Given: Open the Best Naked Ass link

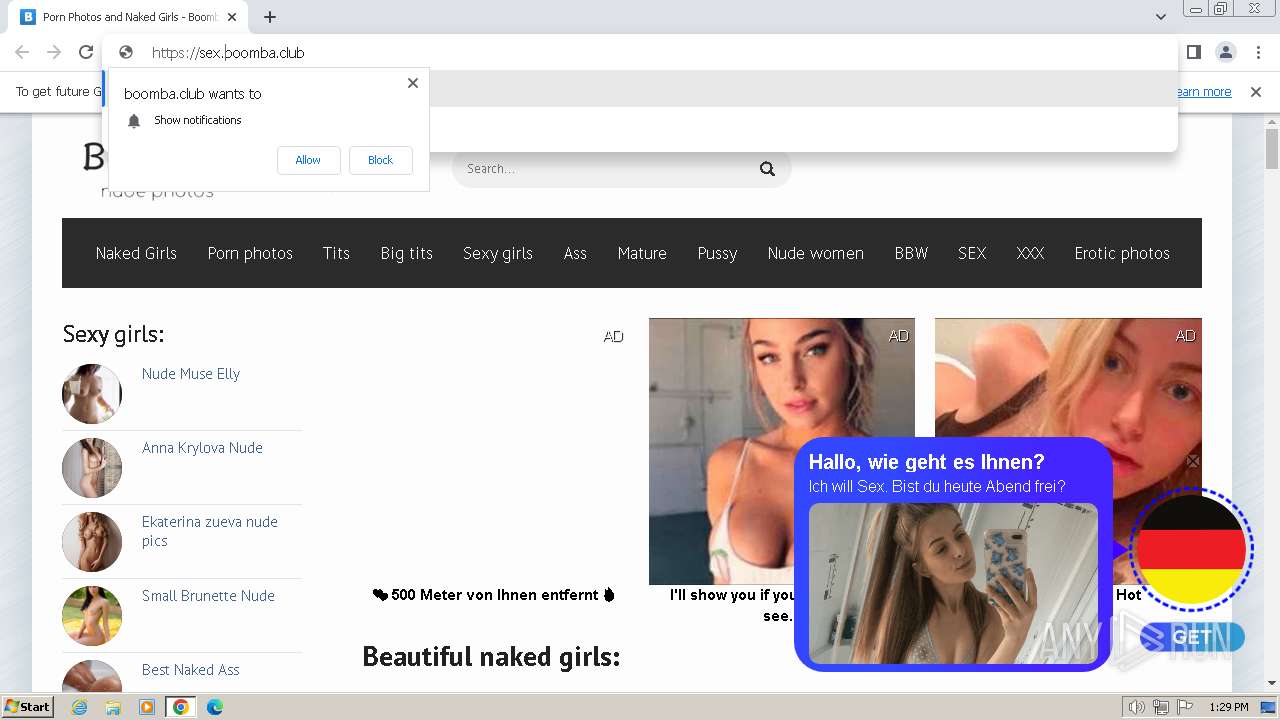Looking at the screenshot, I should (x=191, y=670).
